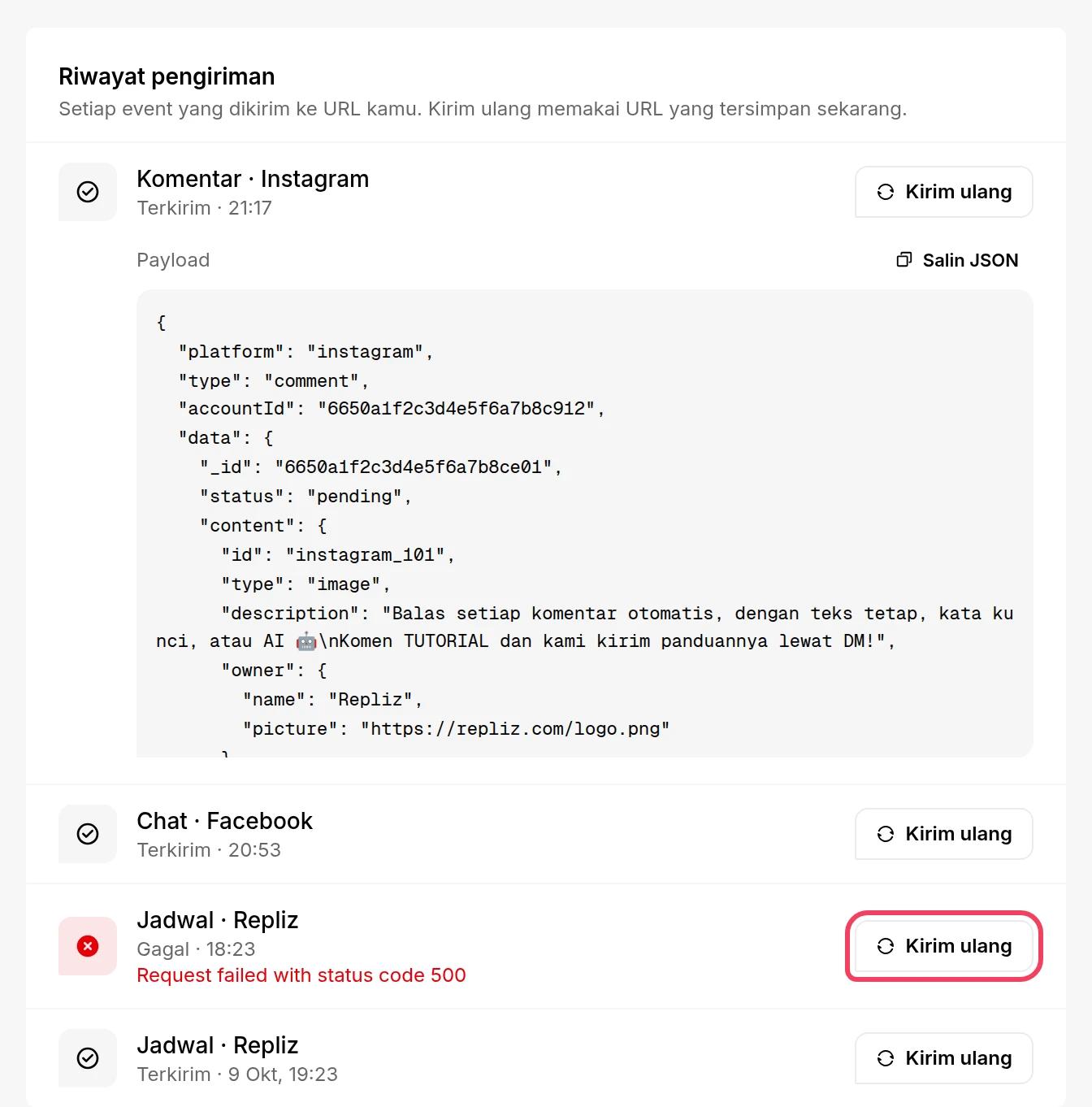Click the error message Request failed with status code 500
This screenshot has width=1092, height=1107.
pyautogui.click(x=301, y=975)
